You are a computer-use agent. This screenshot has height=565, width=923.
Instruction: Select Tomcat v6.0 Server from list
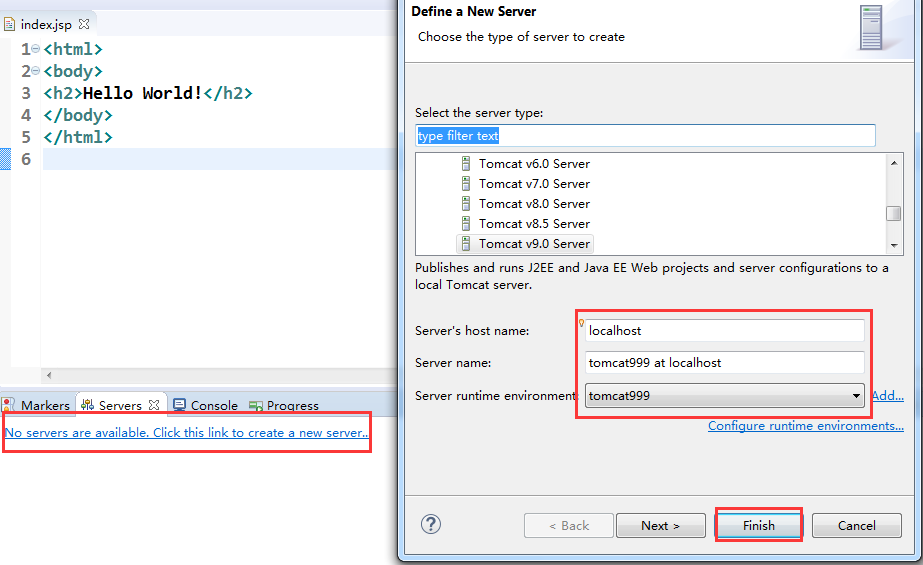534,164
